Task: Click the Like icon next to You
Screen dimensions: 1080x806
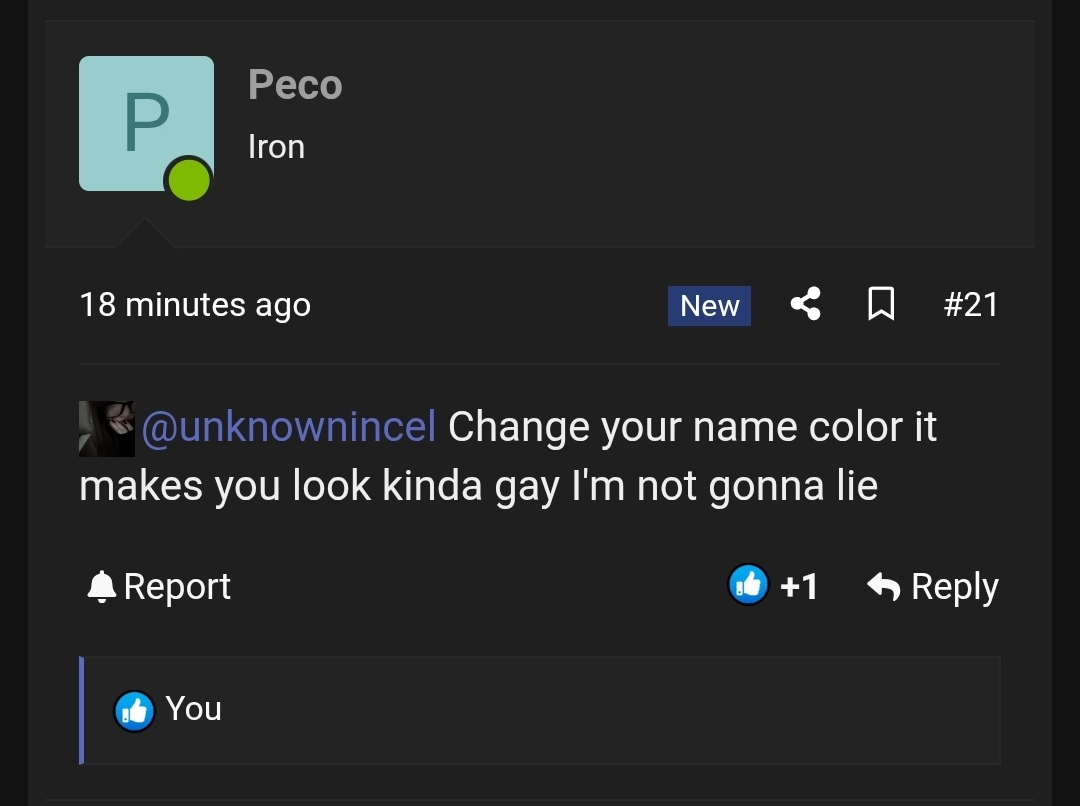Action: 135,710
